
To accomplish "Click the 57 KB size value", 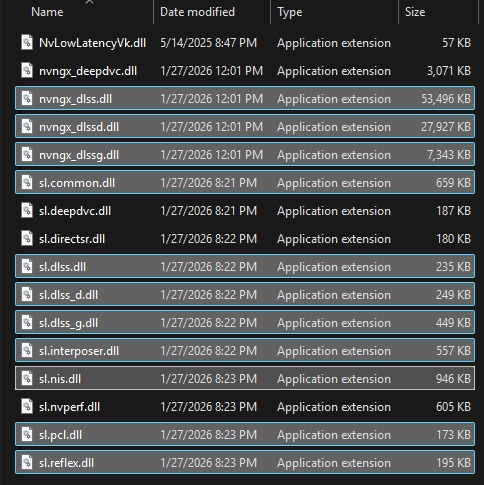I will [456, 43].
